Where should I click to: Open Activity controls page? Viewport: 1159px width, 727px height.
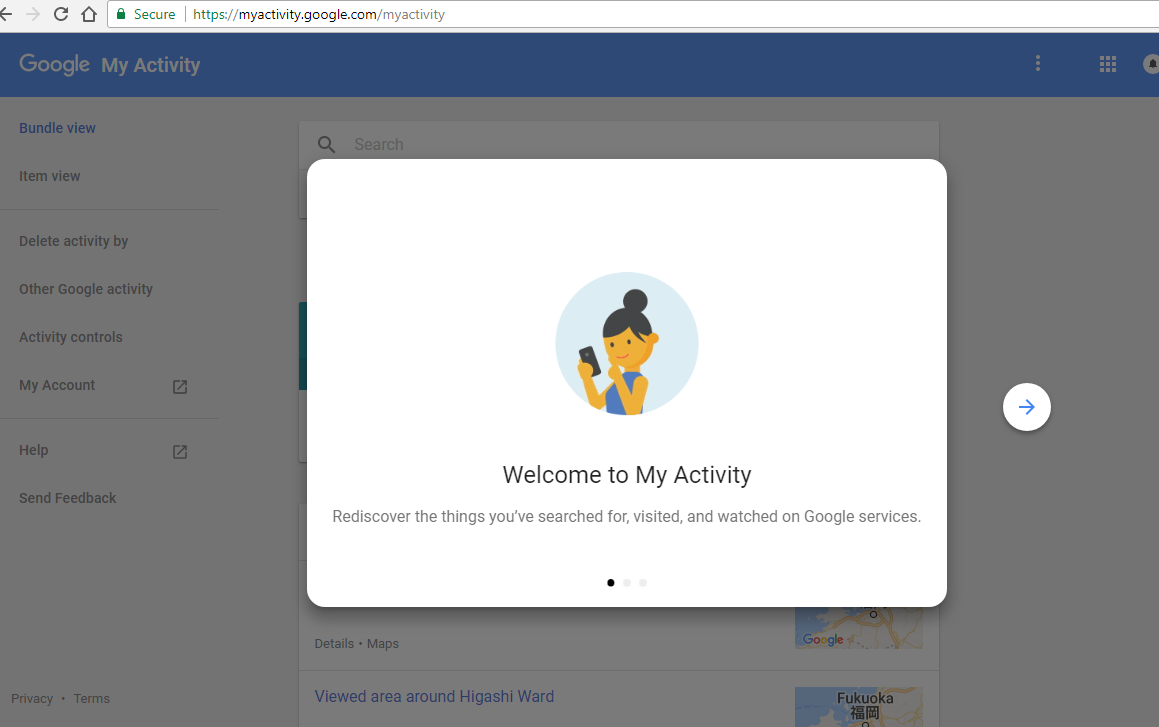71,337
